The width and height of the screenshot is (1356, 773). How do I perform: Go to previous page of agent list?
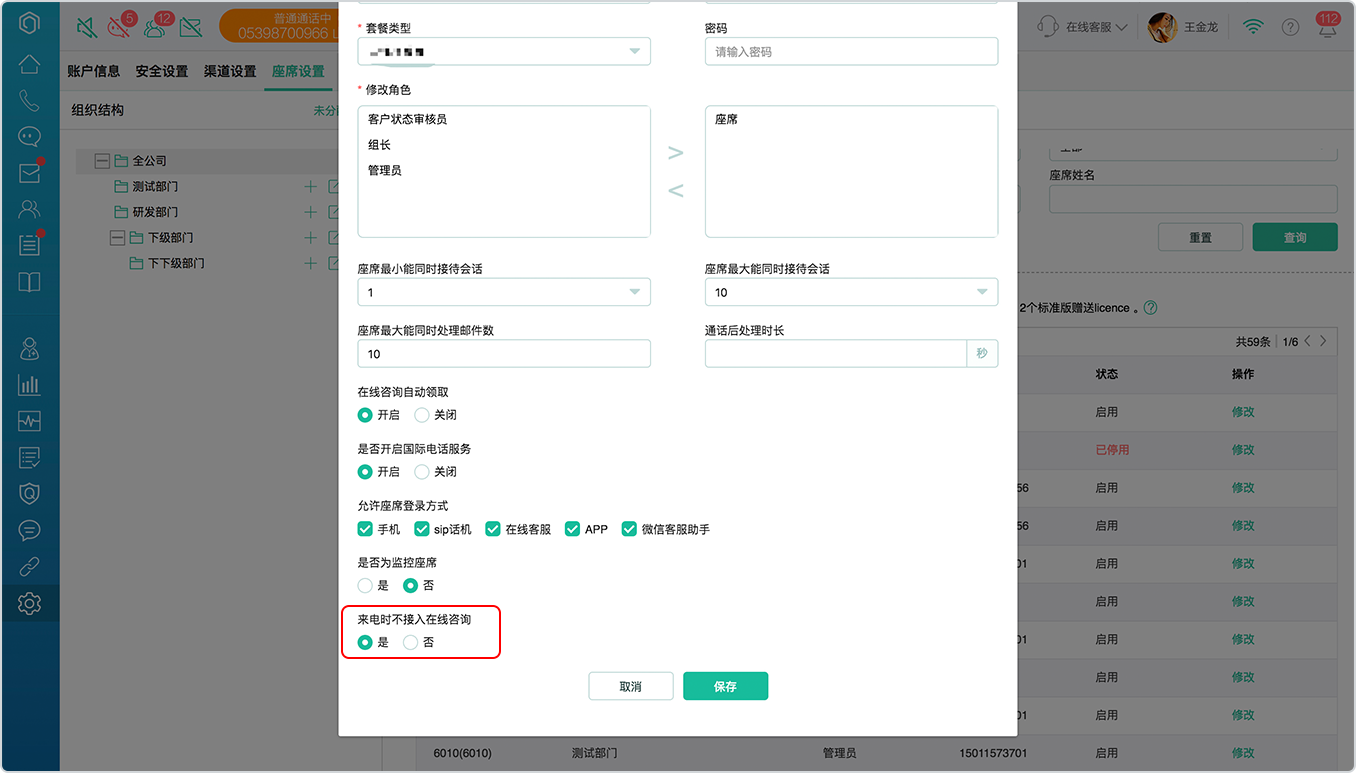1307,341
